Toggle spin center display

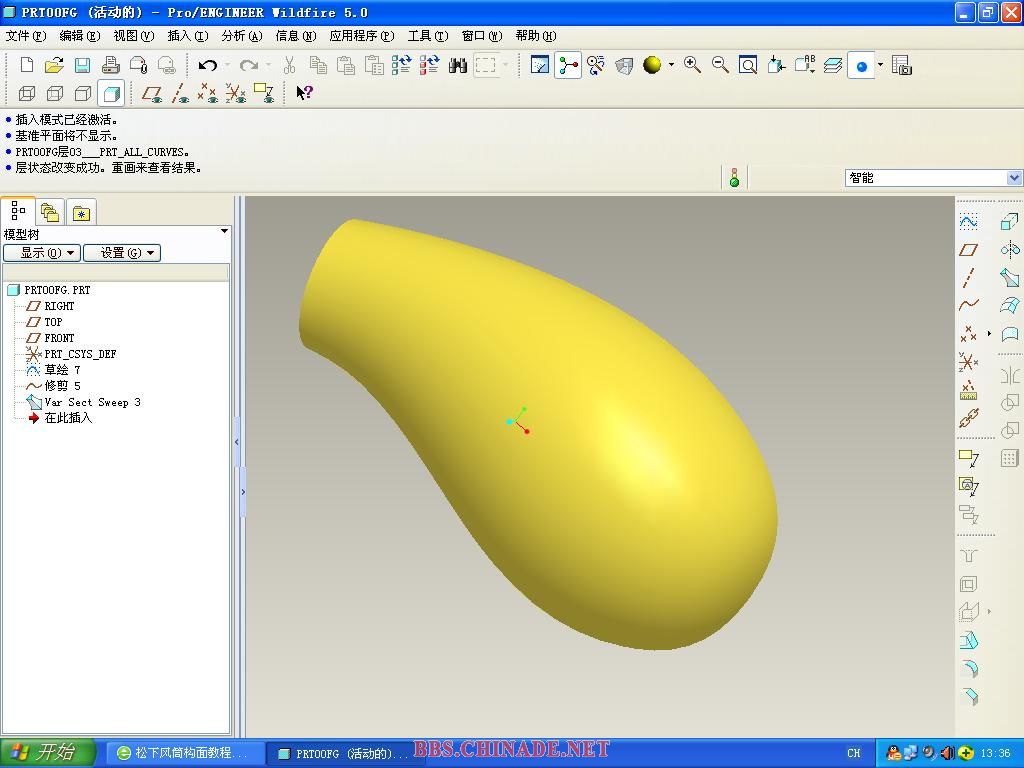click(568, 66)
